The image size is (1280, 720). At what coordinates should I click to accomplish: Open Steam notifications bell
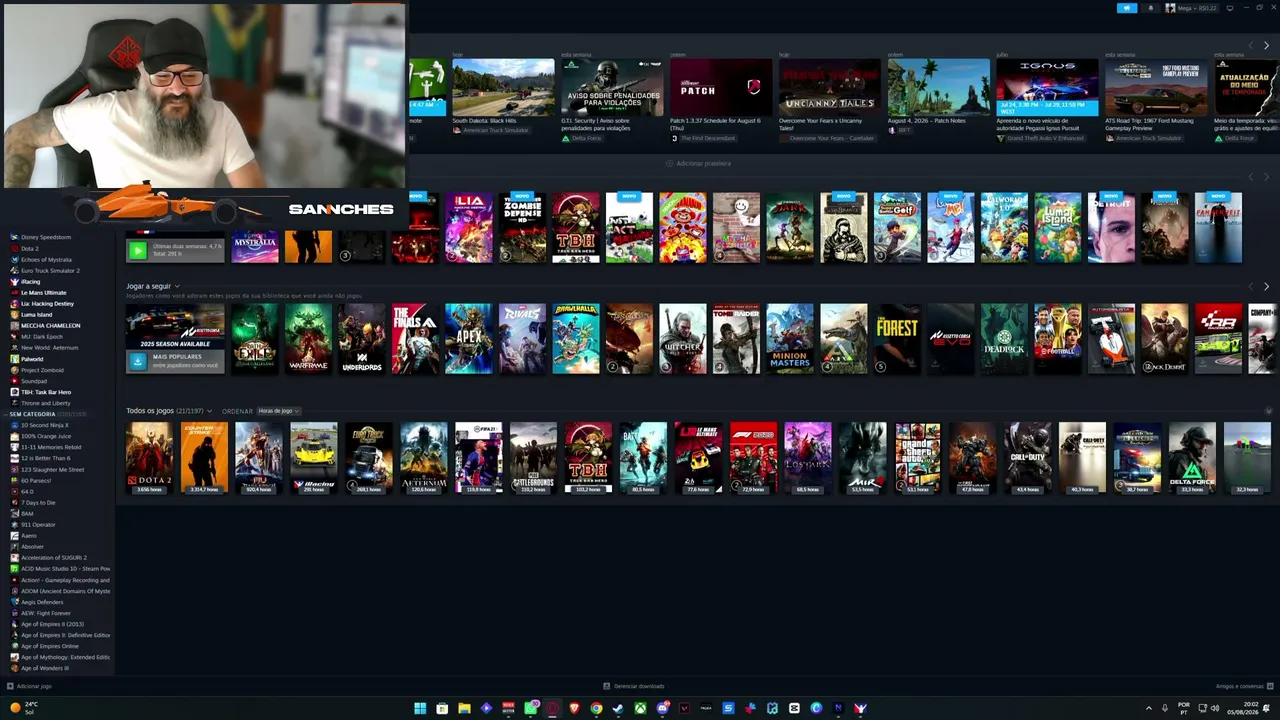pos(1150,8)
